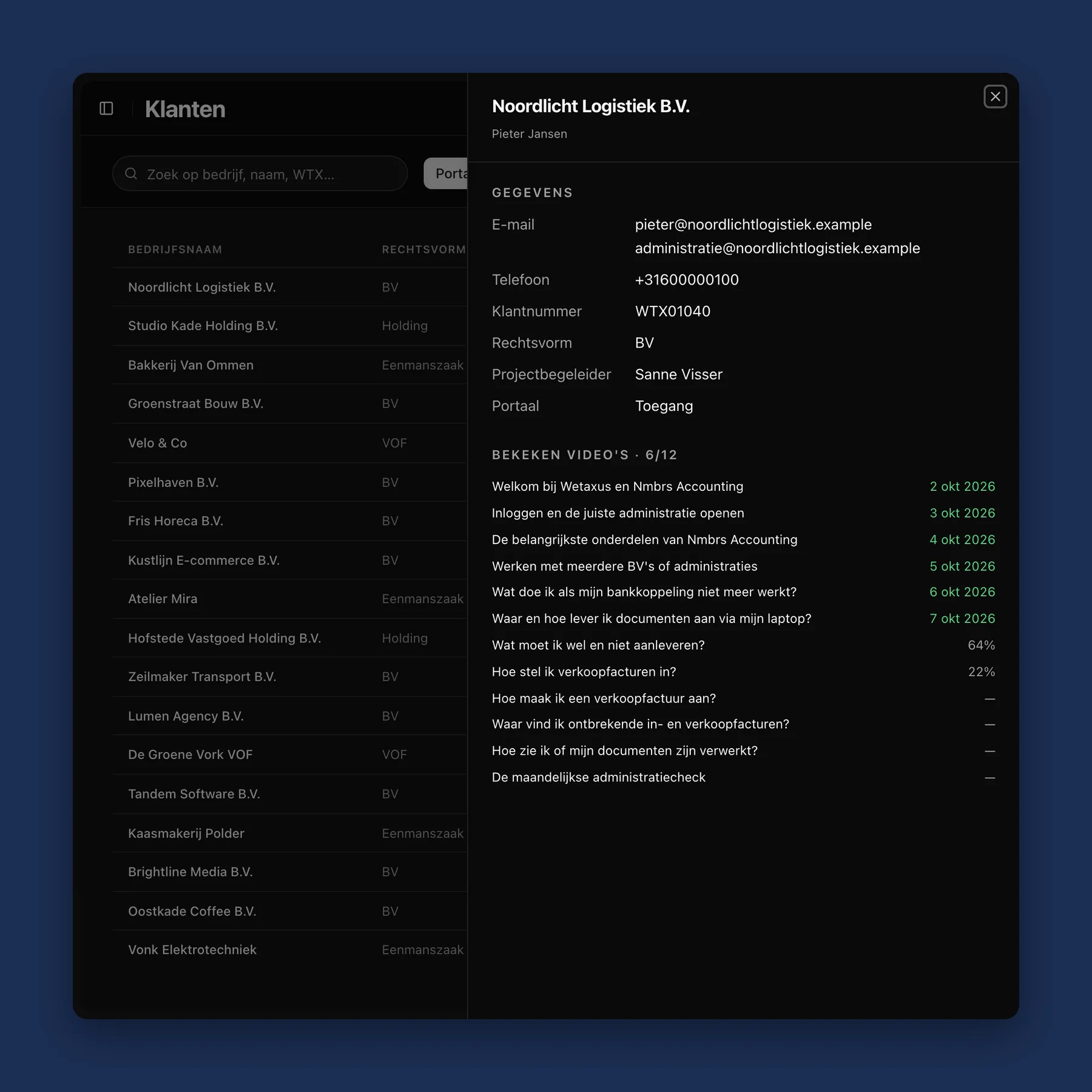This screenshot has height=1092, width=1092.
Task: Open Fris Horeca B.V. row
Action: point(290,521)
